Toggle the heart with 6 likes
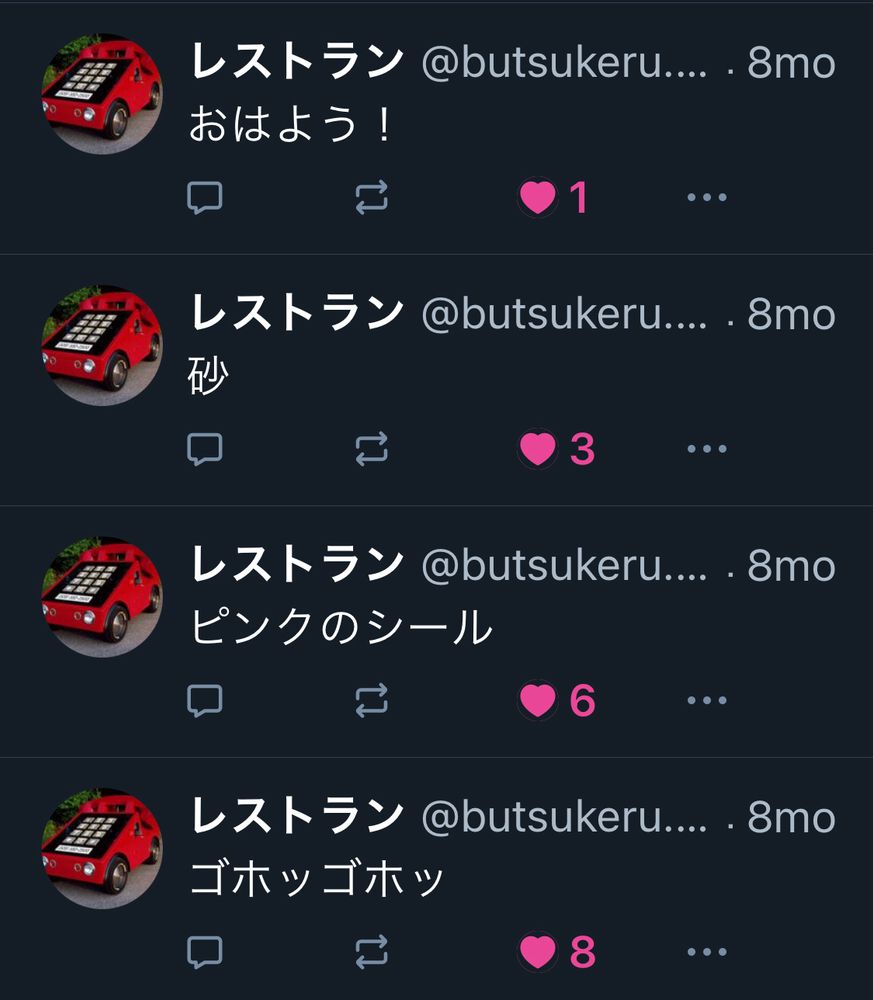 pyautogui.click(x=538, y=700)
